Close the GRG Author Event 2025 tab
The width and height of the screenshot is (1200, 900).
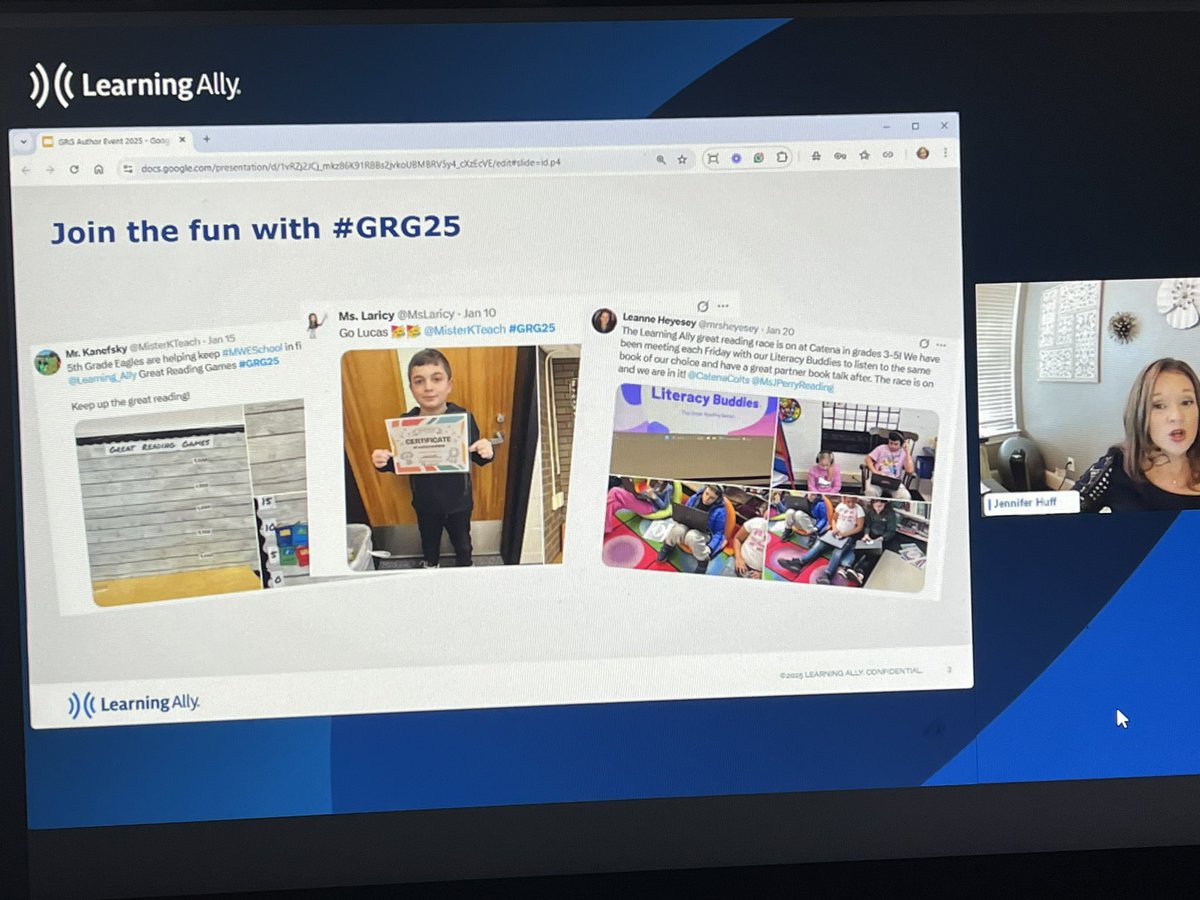point(184,141)
